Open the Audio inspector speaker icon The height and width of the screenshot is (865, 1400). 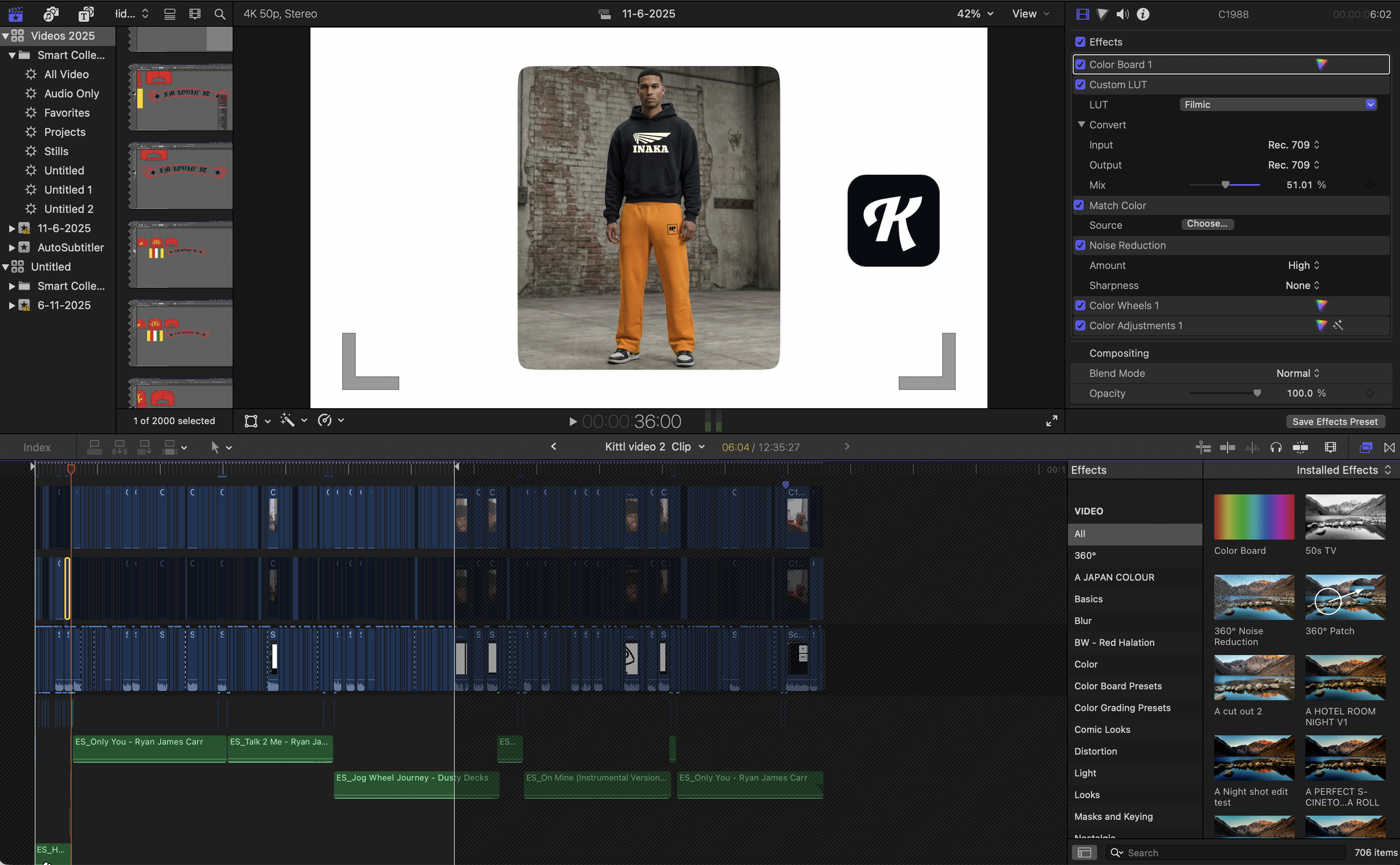(x=1122, y=14)
